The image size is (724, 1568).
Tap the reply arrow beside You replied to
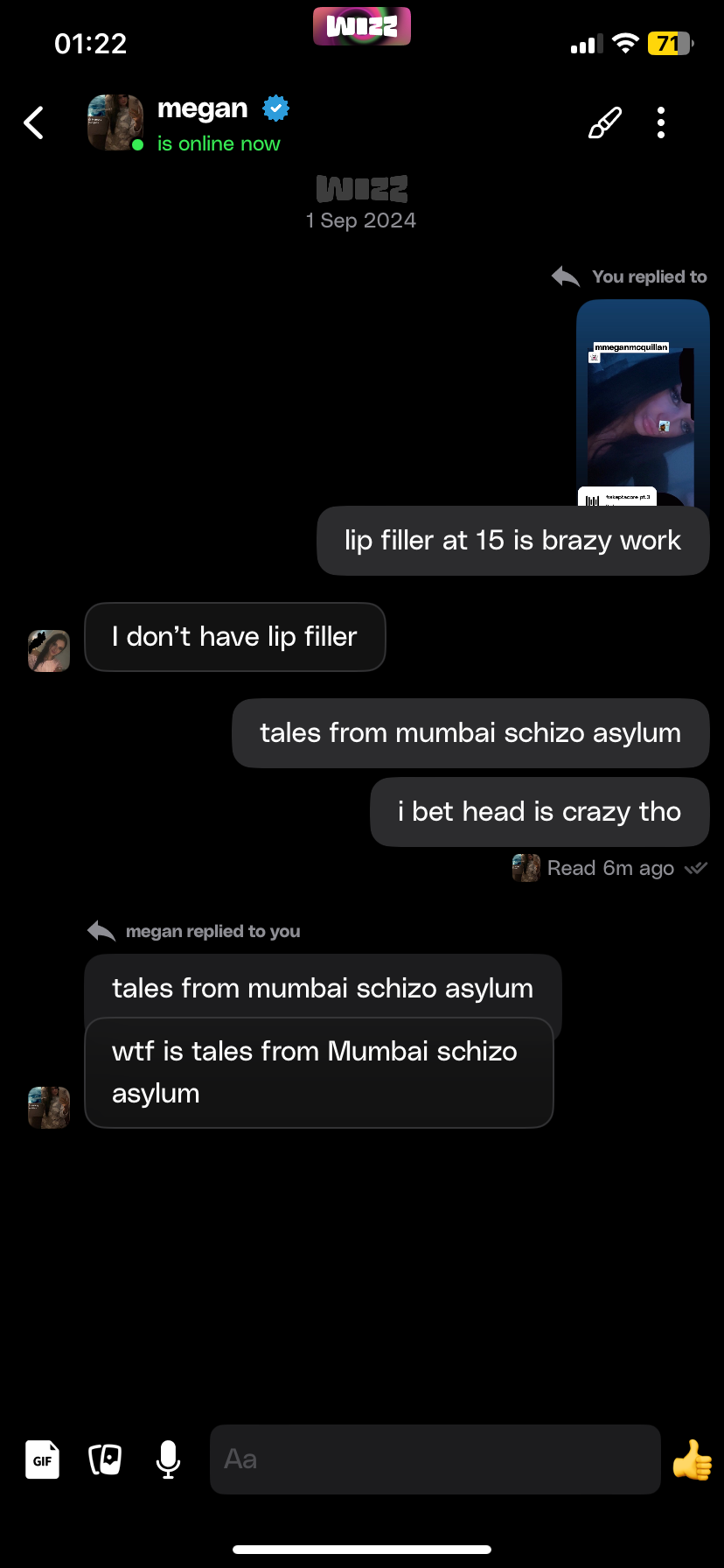pos(566,276)
